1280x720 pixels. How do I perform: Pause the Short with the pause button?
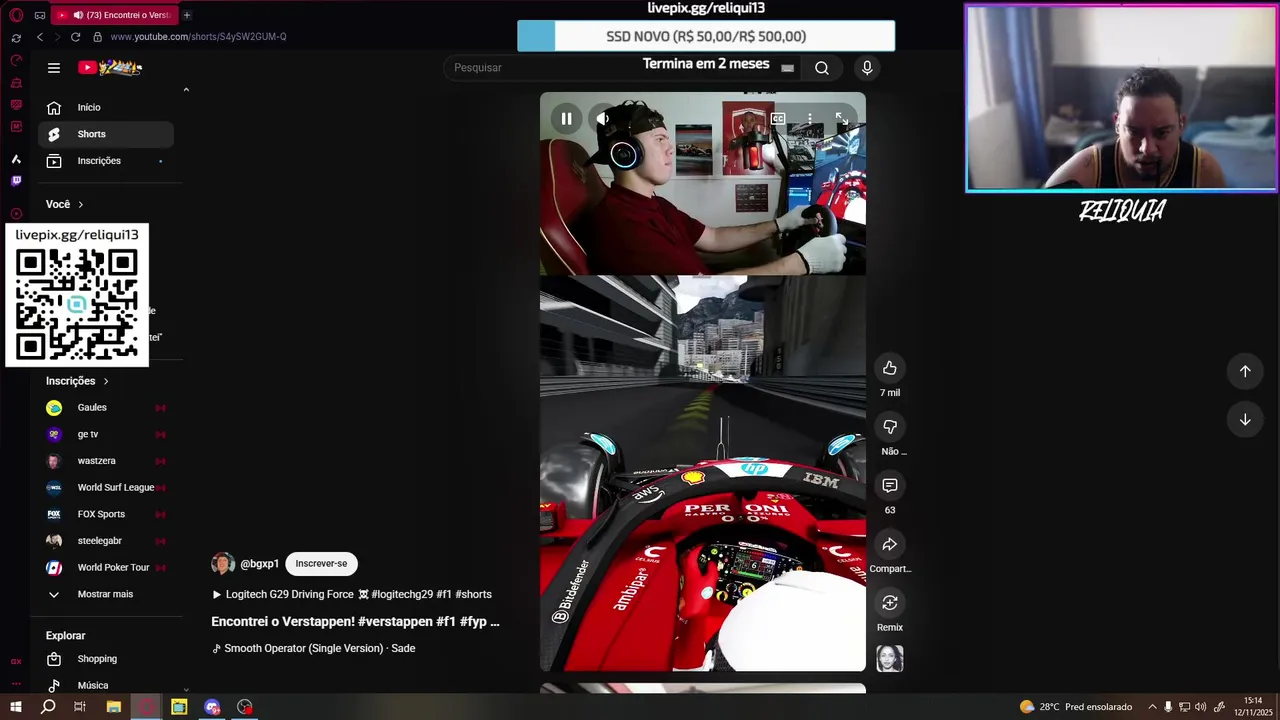coord(567,118)
